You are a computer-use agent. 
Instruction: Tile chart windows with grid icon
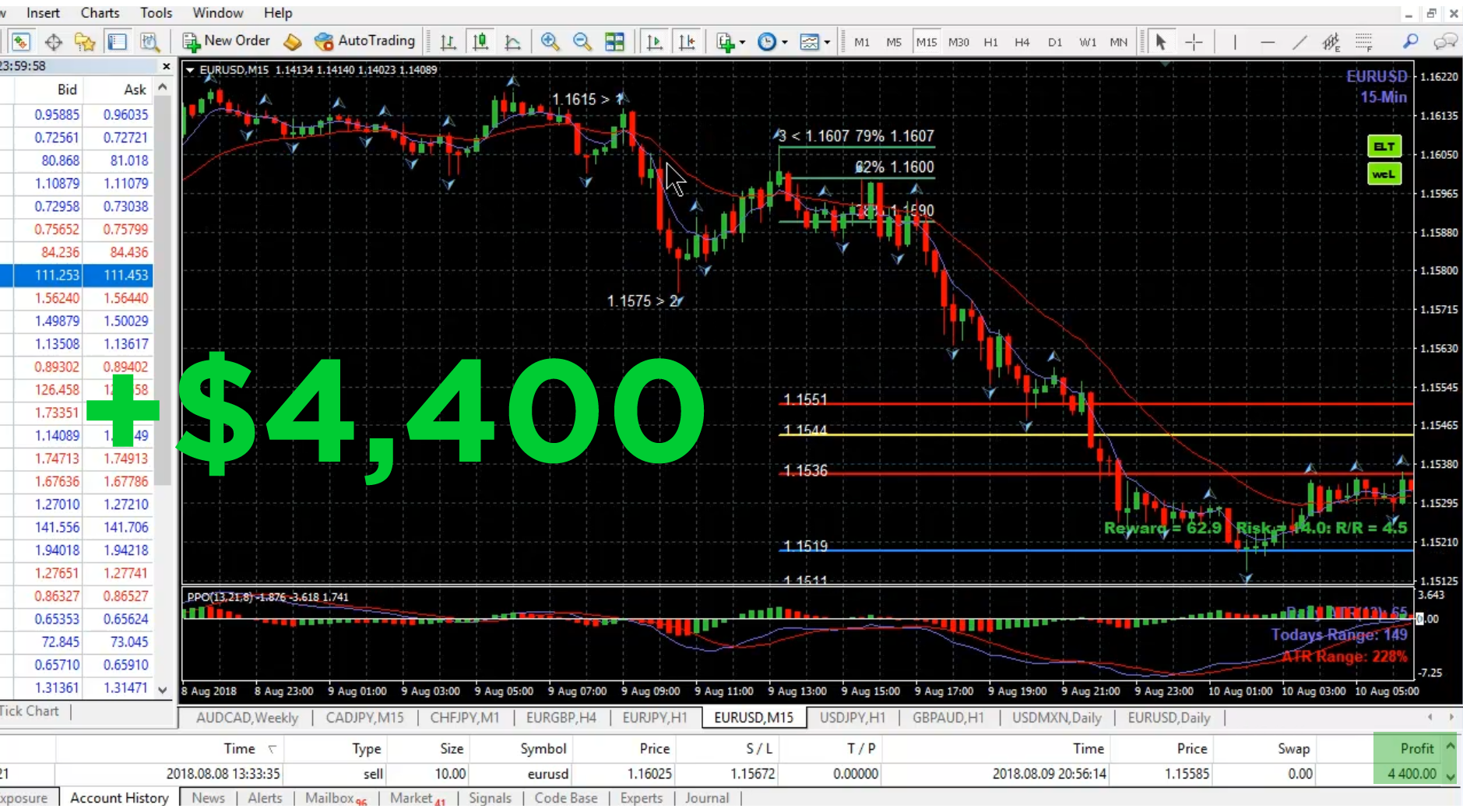click(x=614, y=41)
